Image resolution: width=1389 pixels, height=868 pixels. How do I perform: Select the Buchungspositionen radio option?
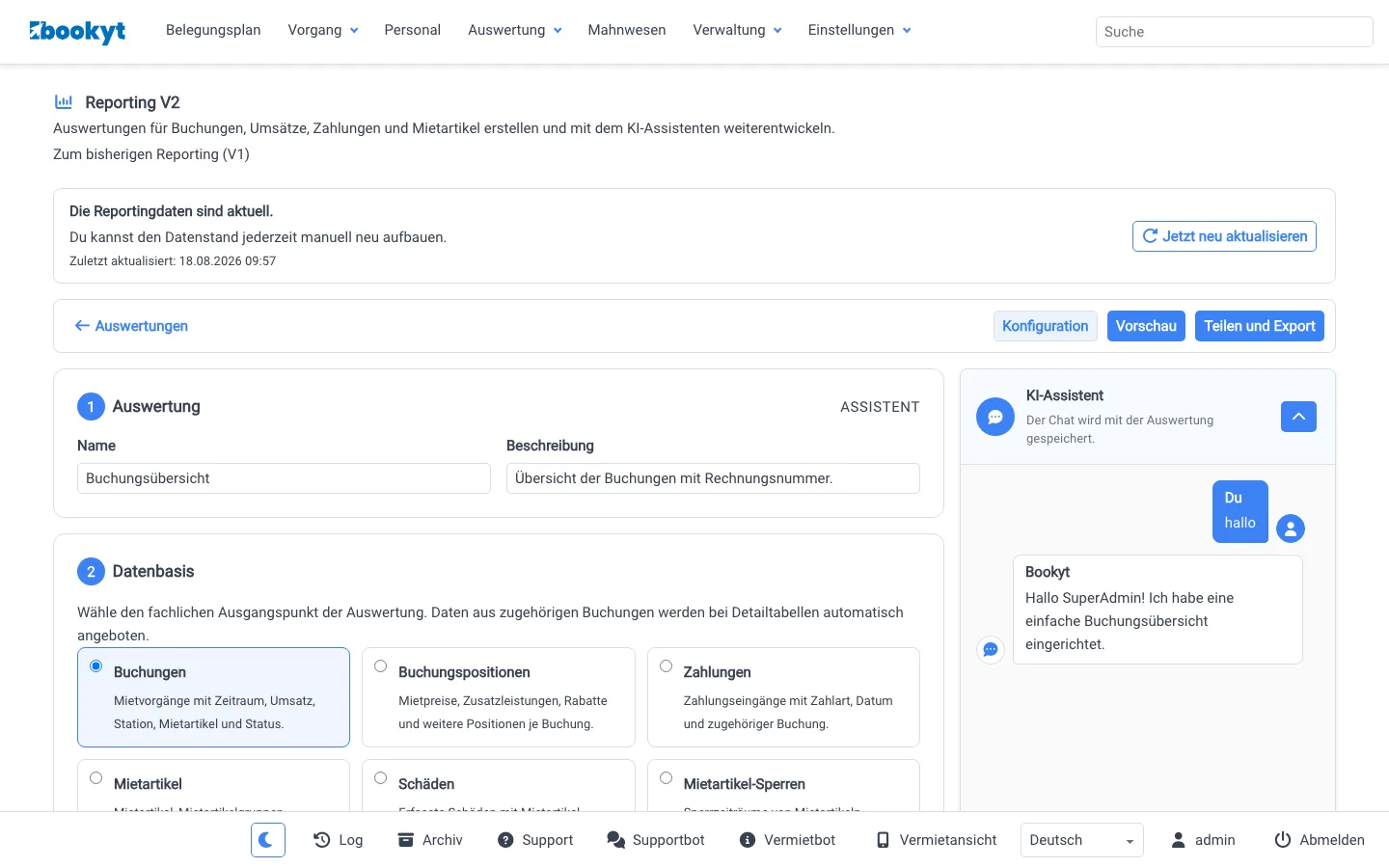381,666
